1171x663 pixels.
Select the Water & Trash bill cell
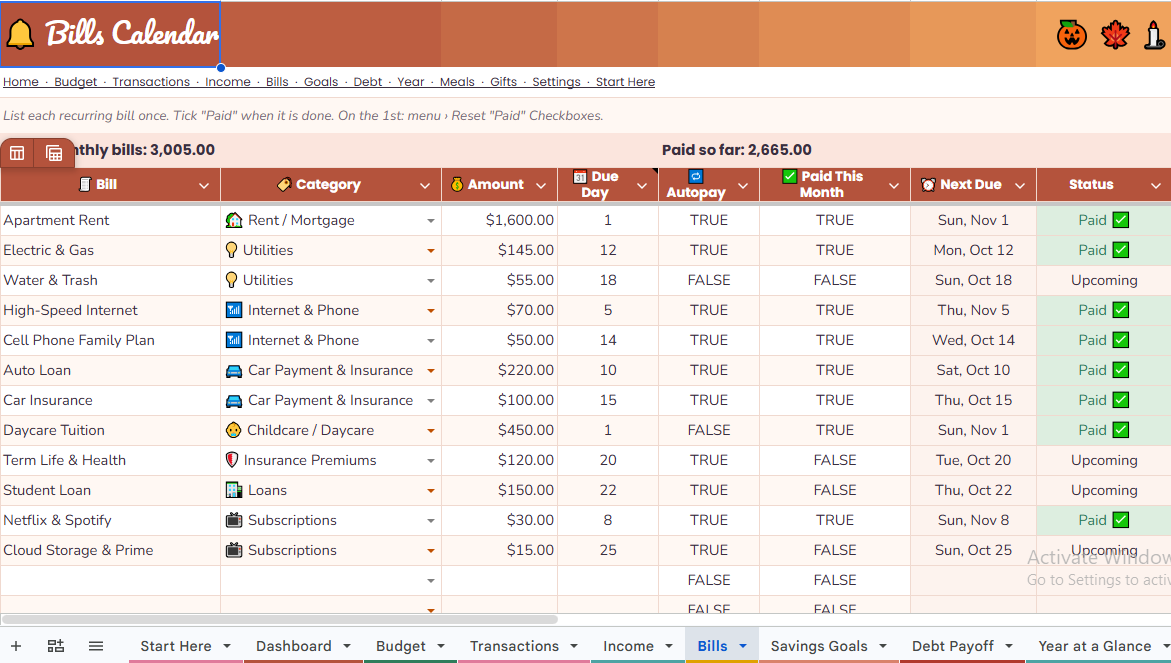tap(111, 280)
